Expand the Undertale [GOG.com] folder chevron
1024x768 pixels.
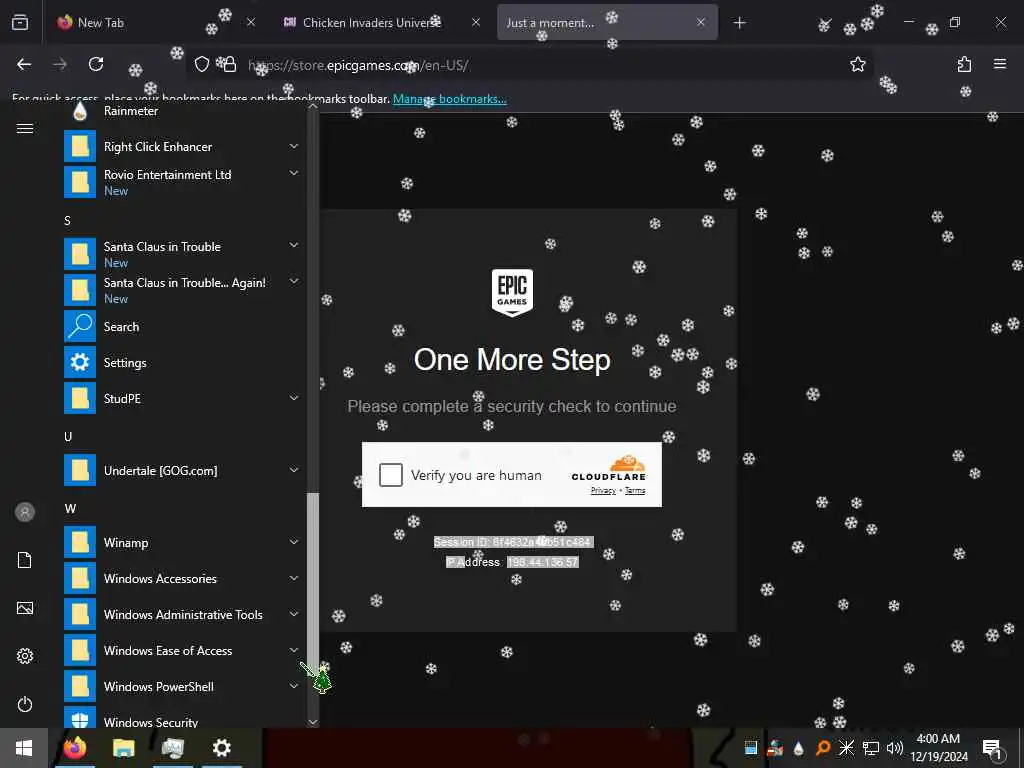point(294,470)
